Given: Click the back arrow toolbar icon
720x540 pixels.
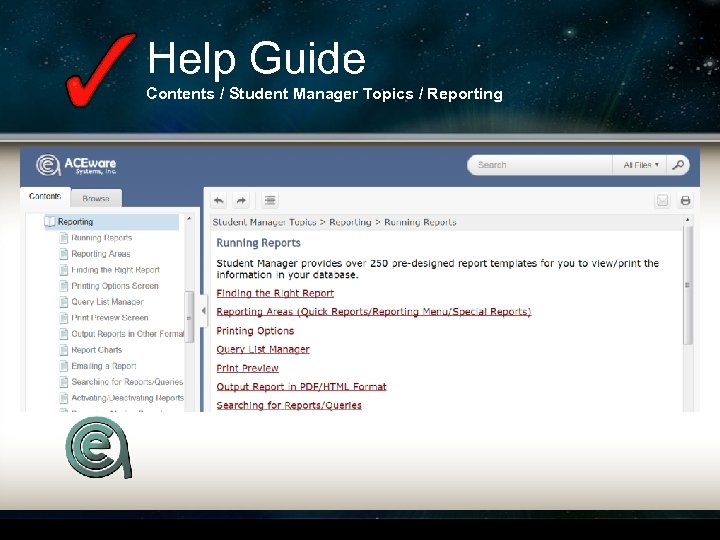Looking at the screenshot, I should click(x=219, y=201).
